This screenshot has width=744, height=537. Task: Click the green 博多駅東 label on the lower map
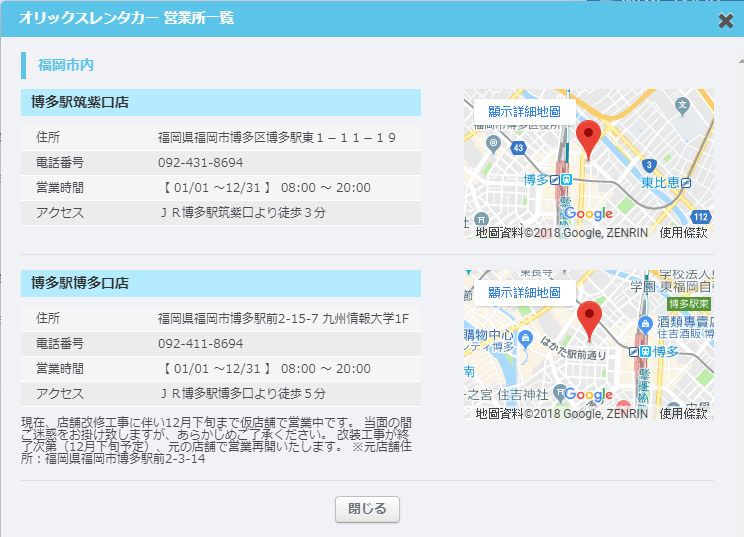(x=689, y=304)
